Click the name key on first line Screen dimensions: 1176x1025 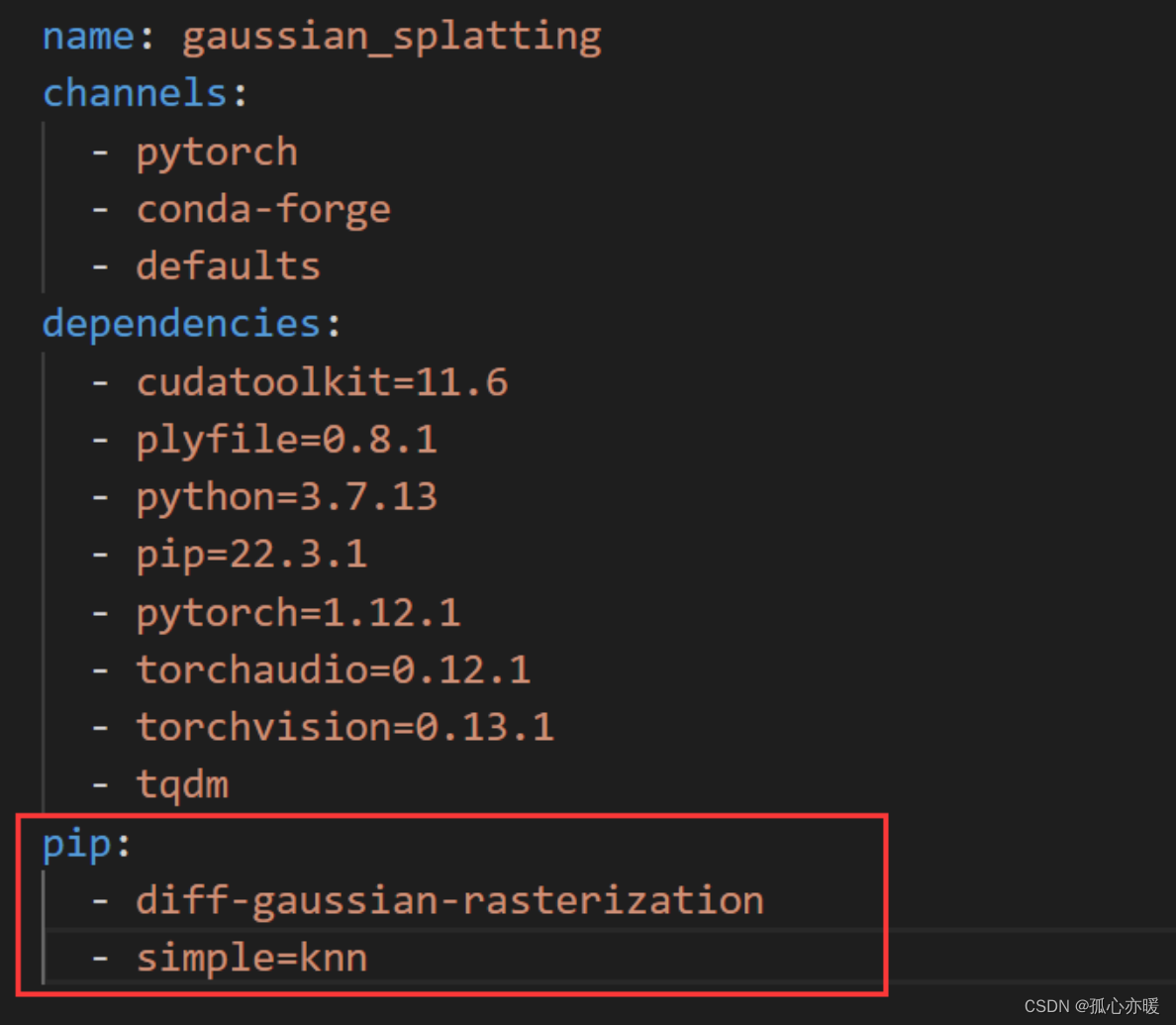pos(88,36)
